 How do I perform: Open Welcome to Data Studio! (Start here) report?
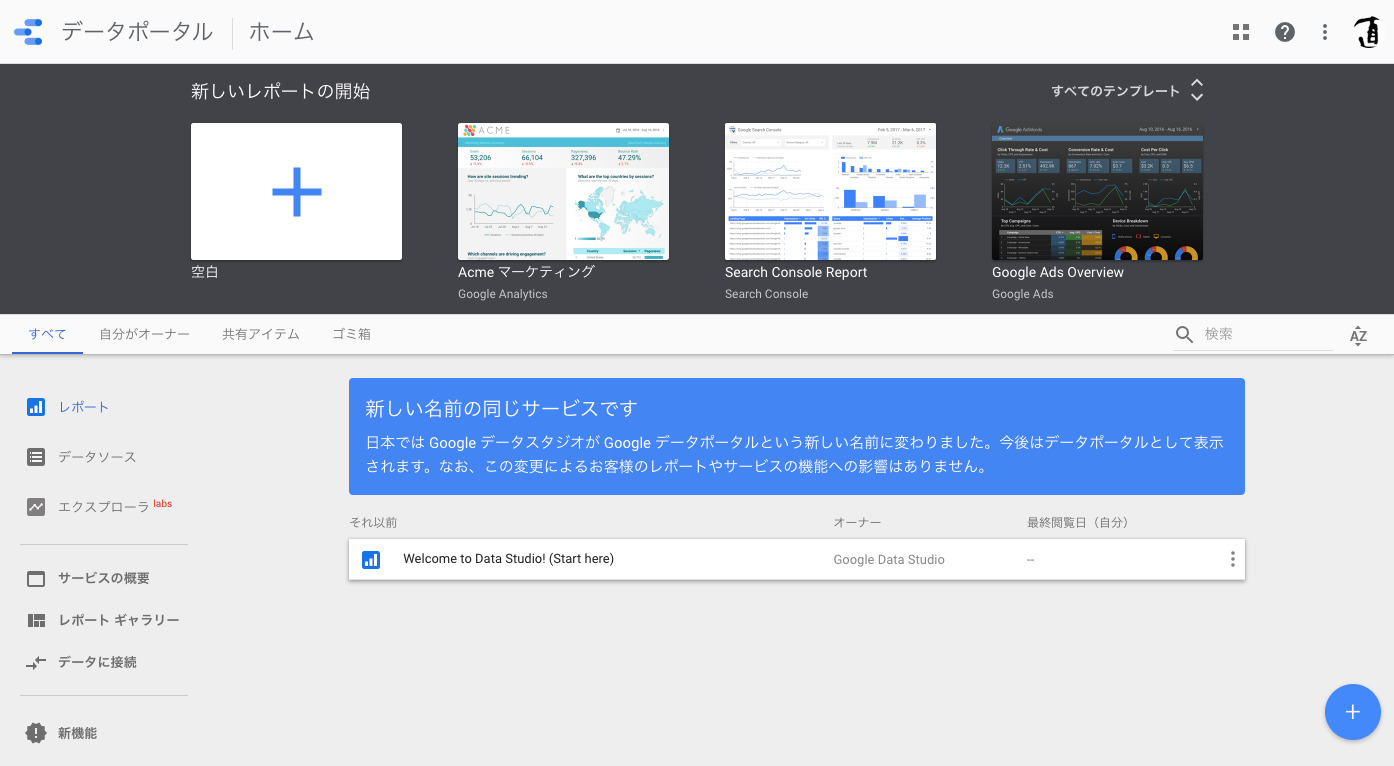(x=508, y=559)
